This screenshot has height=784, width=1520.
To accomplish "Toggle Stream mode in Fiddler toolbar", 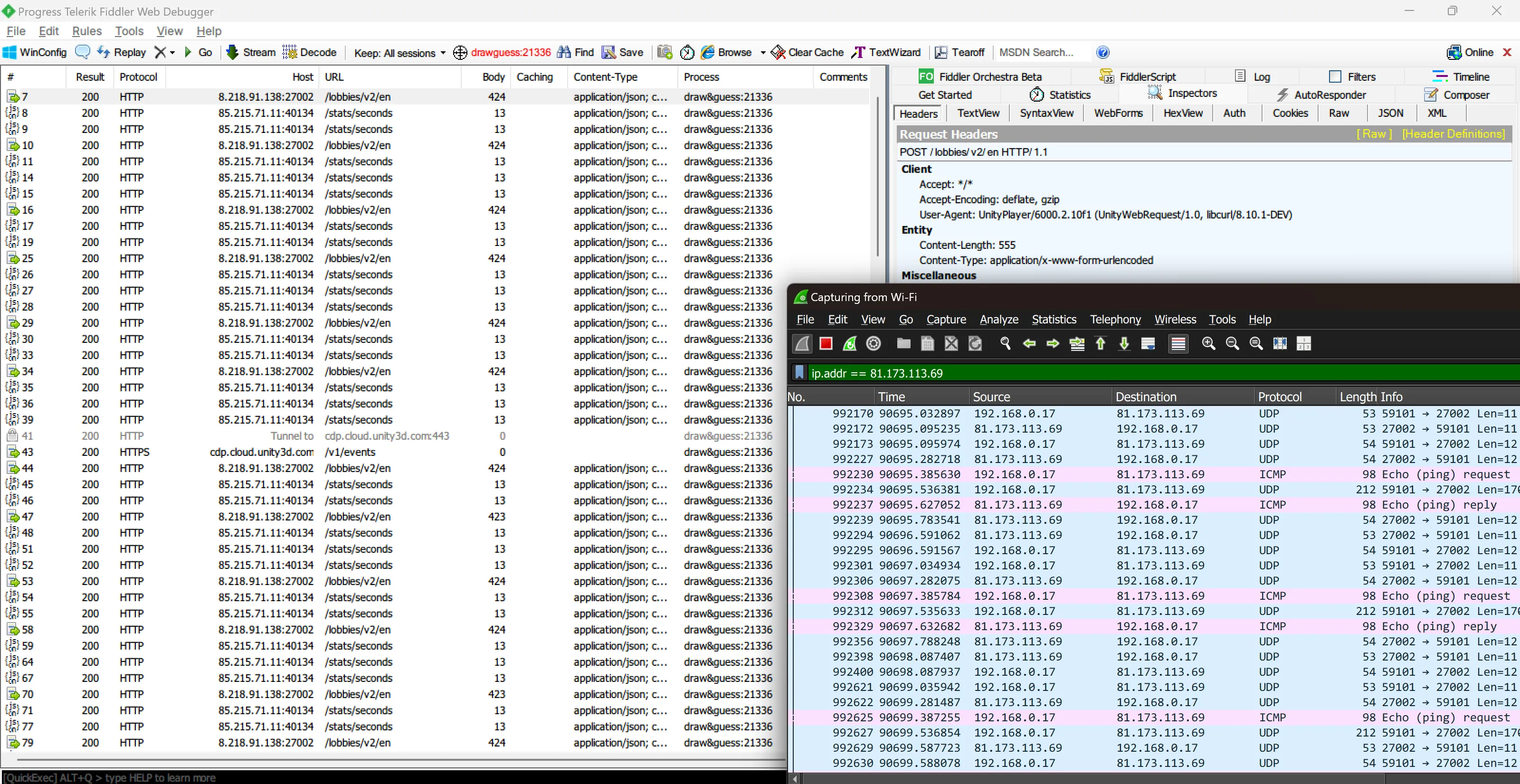I will pyautogui.click(x=250, y=53).
